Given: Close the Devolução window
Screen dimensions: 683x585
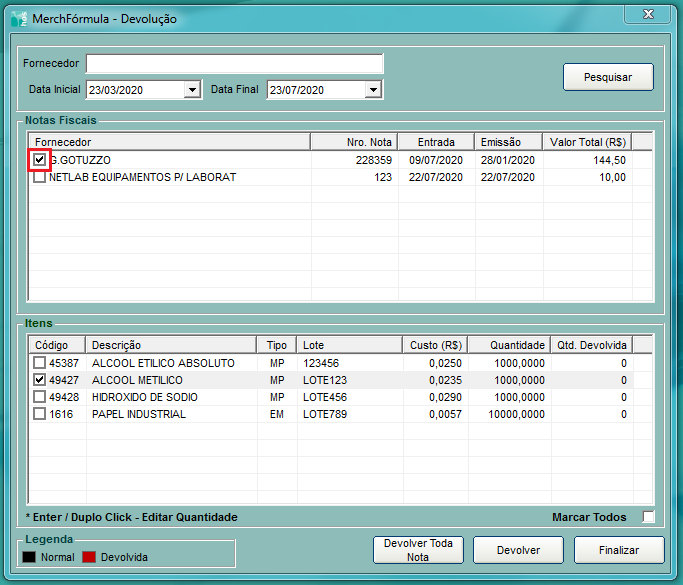Looking at the screenshot, I should coord(647,13).
